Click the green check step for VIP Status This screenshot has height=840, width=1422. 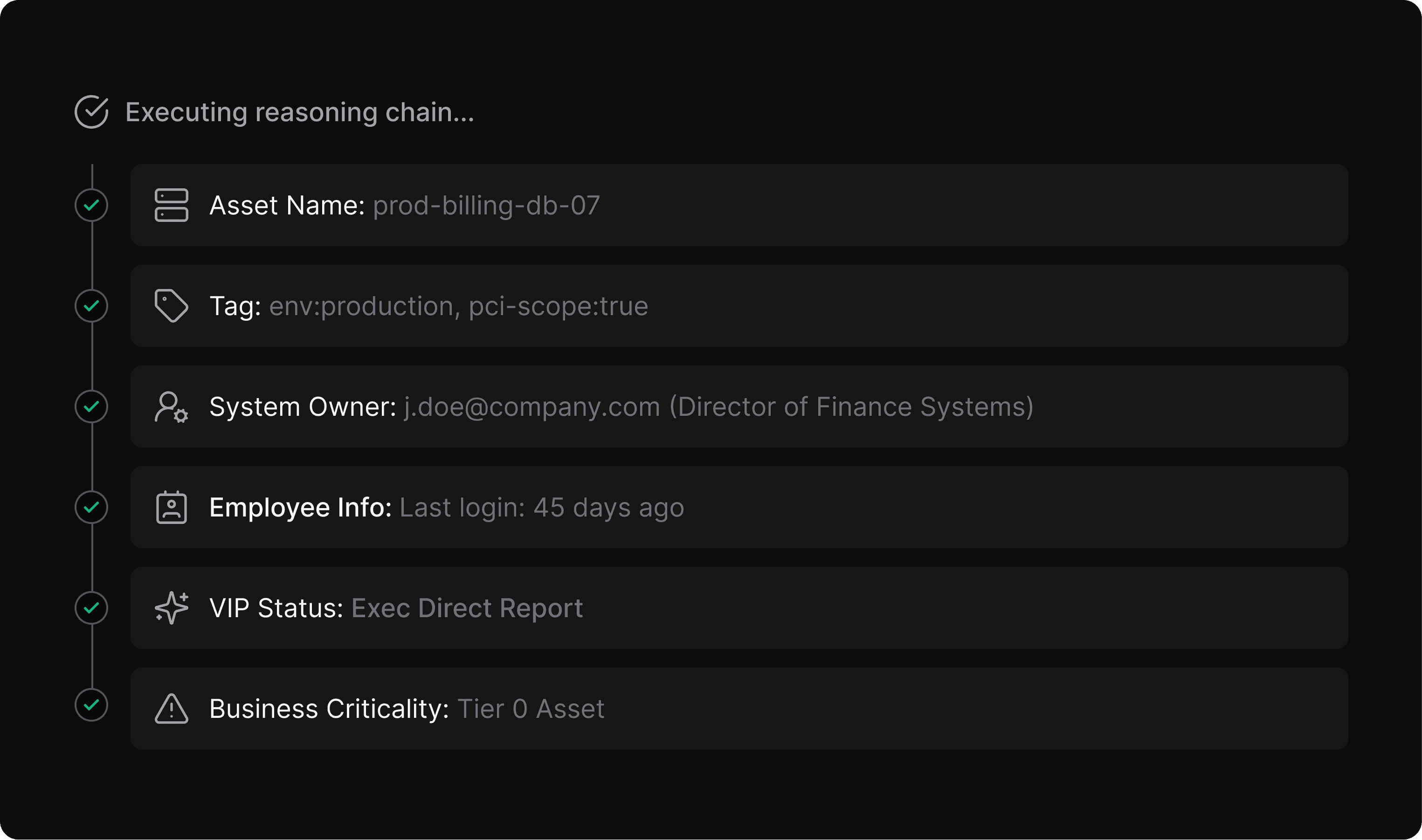click(92, 608)
